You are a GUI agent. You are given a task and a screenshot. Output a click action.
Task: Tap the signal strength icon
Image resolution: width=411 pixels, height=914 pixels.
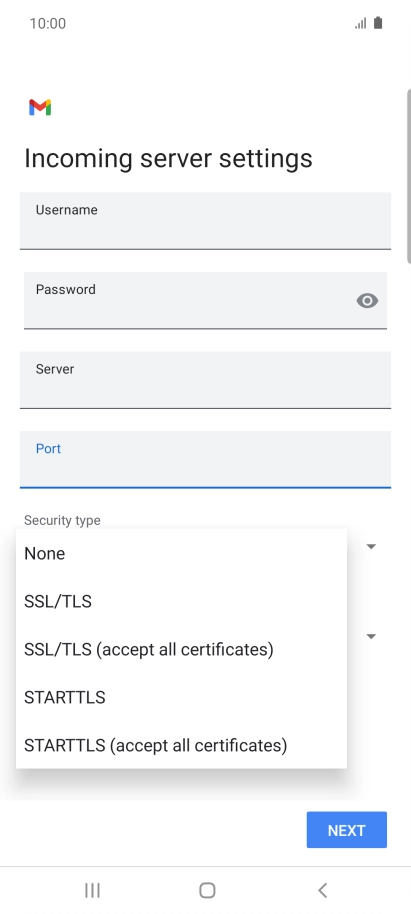360,23
